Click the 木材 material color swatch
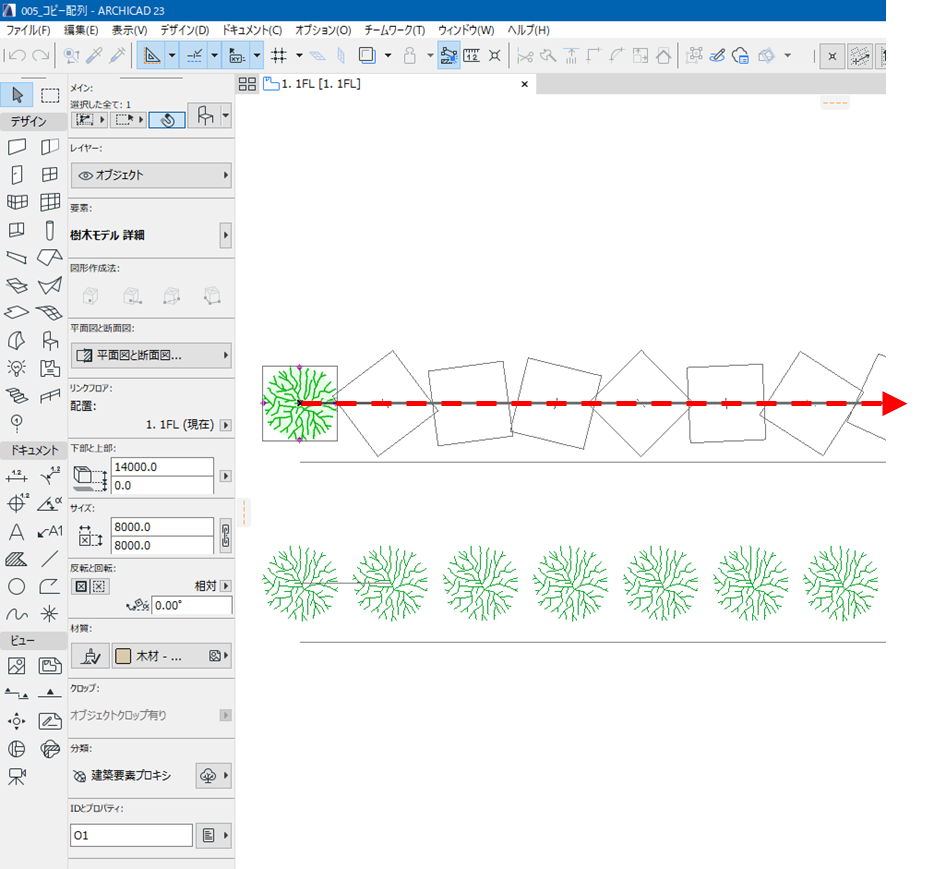 [123, 656]
